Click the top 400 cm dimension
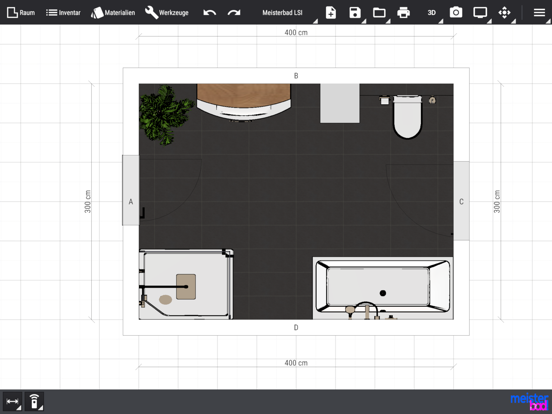 [296, 32]
